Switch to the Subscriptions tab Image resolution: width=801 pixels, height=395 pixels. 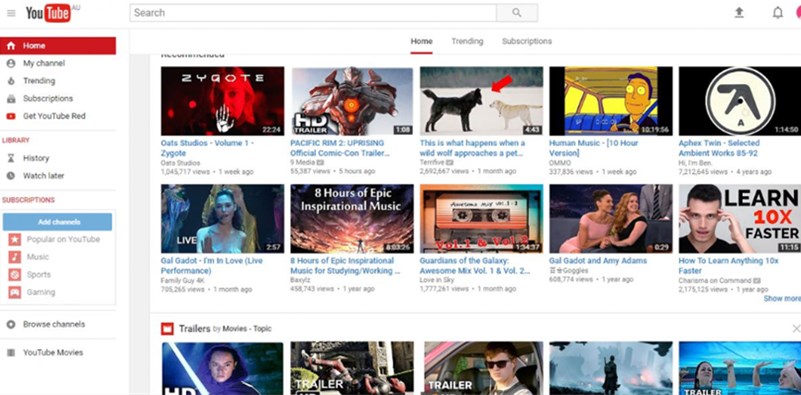(527, 41)
